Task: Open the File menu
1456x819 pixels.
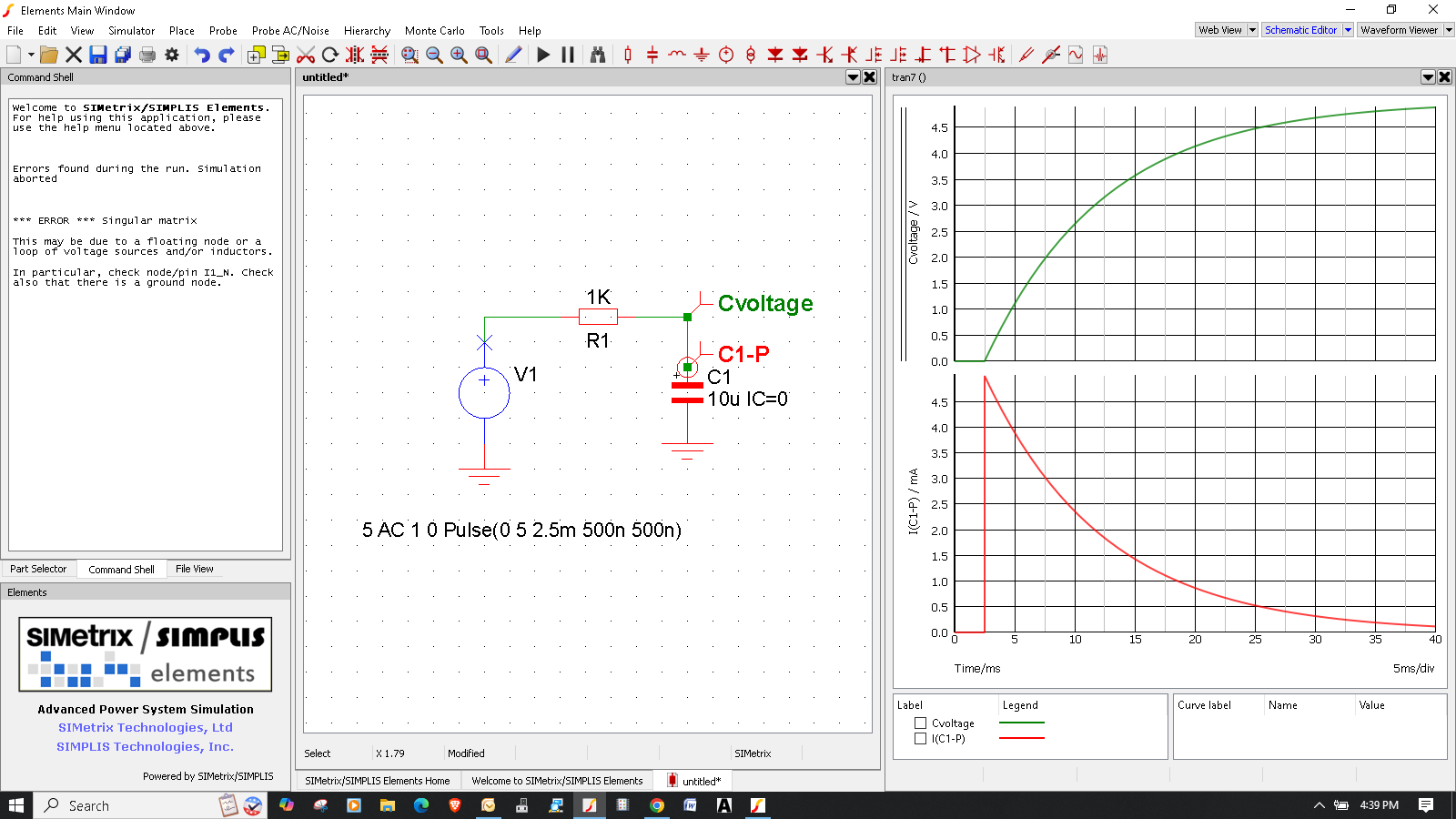Action: [15, 30]
